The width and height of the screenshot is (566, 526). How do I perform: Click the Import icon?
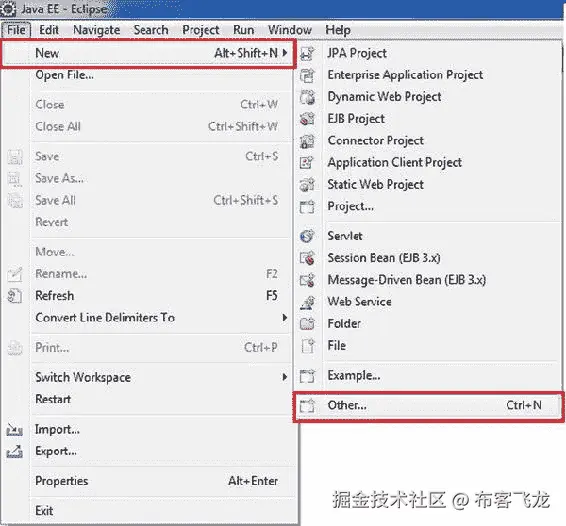(15, 430)
